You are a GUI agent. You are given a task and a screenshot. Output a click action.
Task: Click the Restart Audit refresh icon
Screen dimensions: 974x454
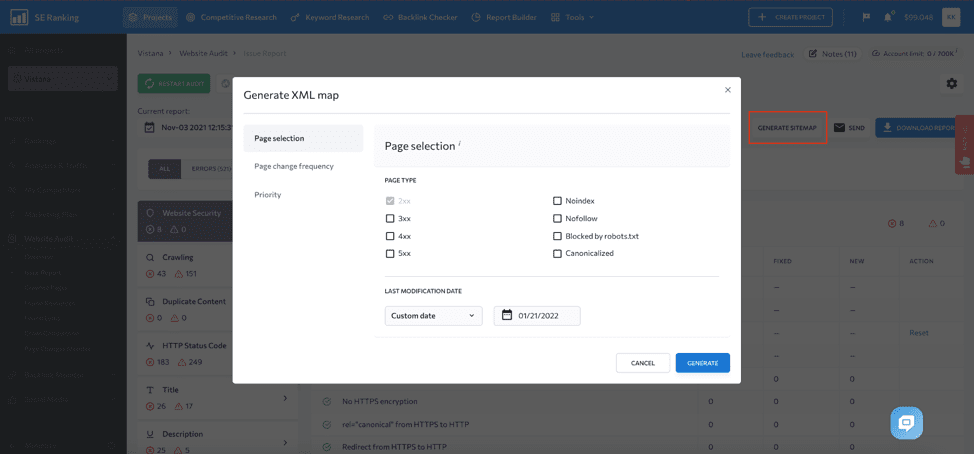pos(150,84)
